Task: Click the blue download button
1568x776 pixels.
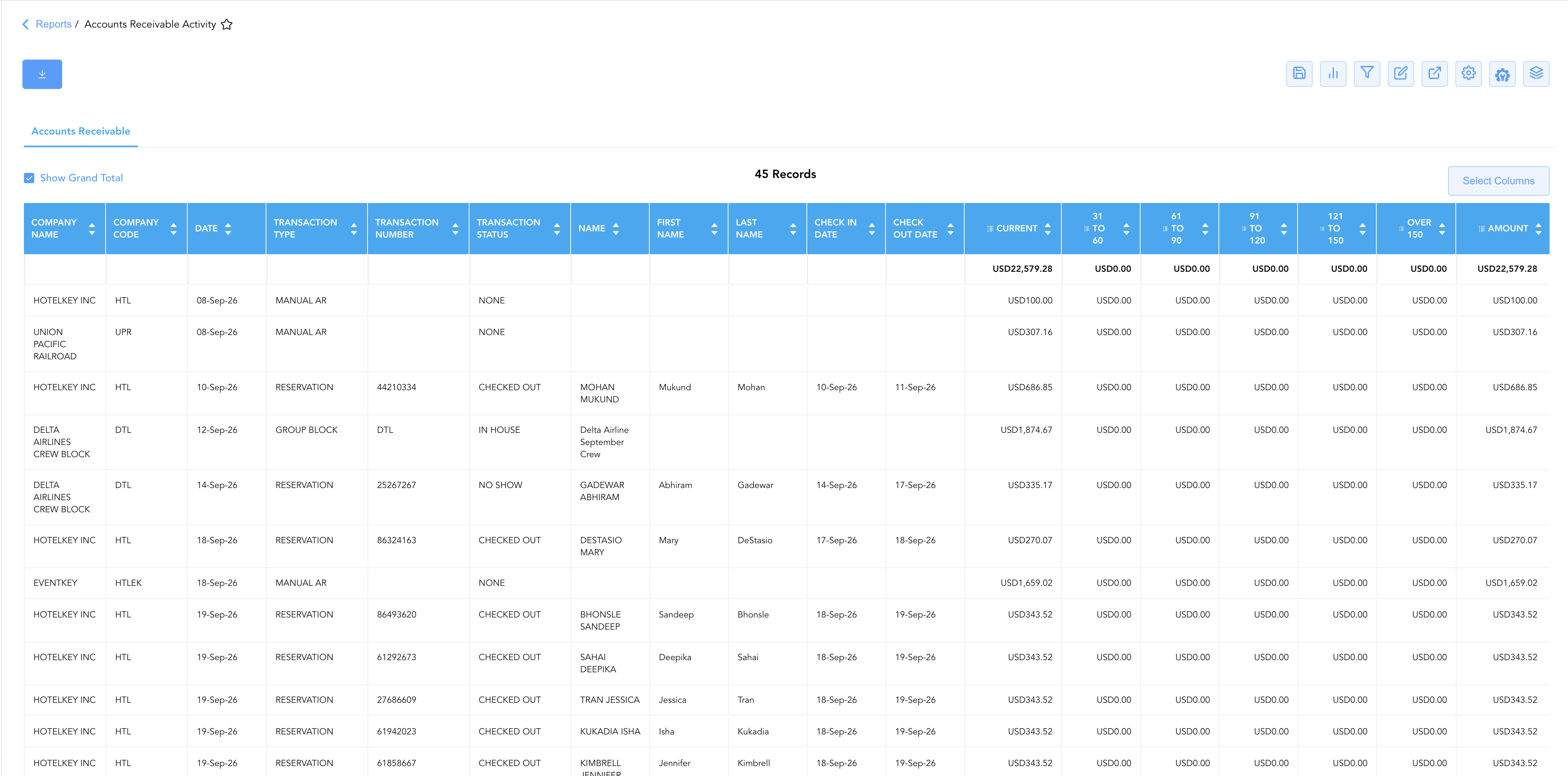Action: coord(42,74)
